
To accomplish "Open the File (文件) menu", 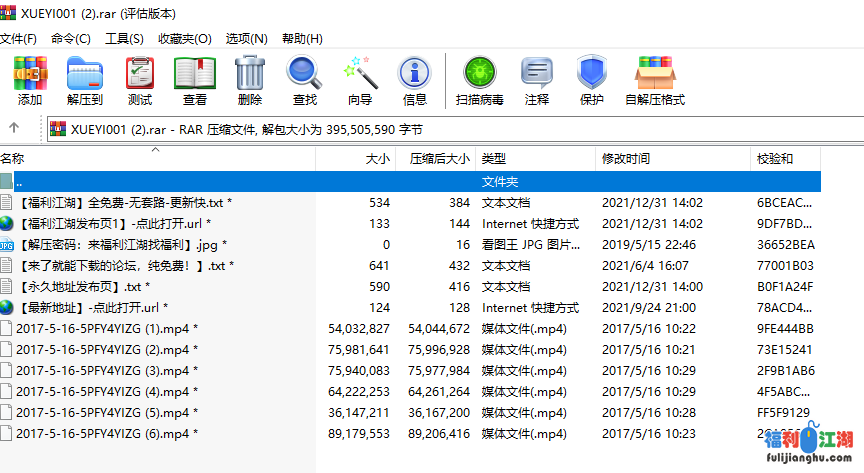I will coord(18,39).
